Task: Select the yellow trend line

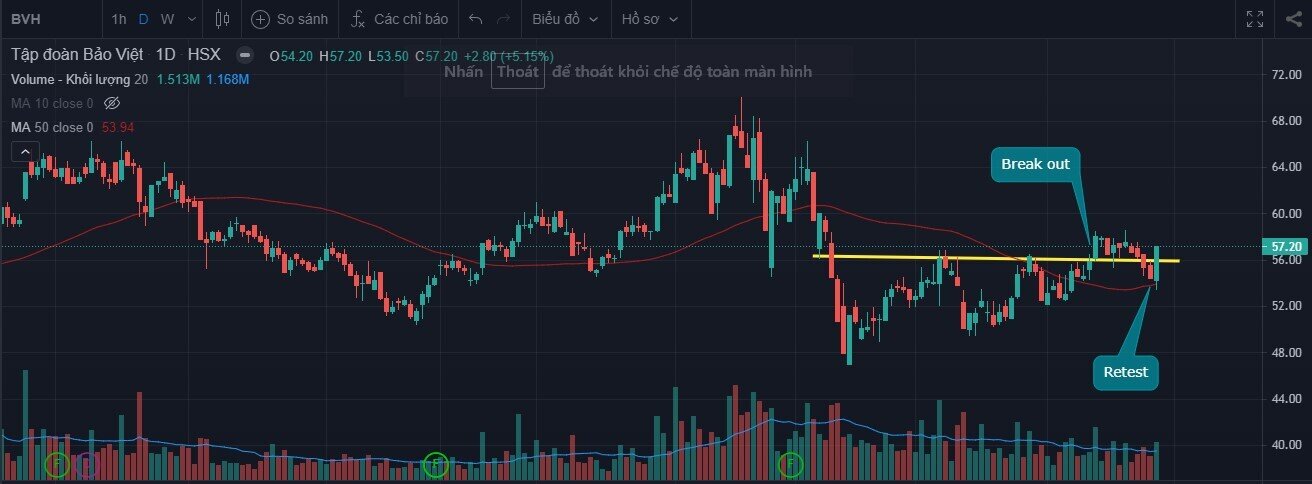Action: pyautogui.click(x=996, y=259)
